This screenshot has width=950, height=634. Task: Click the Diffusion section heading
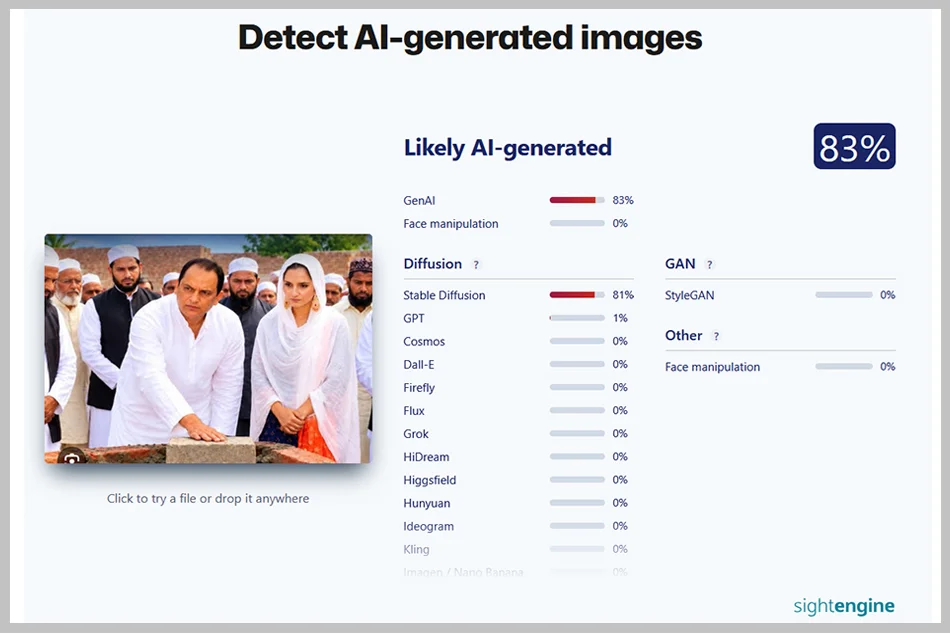point(433,264)
